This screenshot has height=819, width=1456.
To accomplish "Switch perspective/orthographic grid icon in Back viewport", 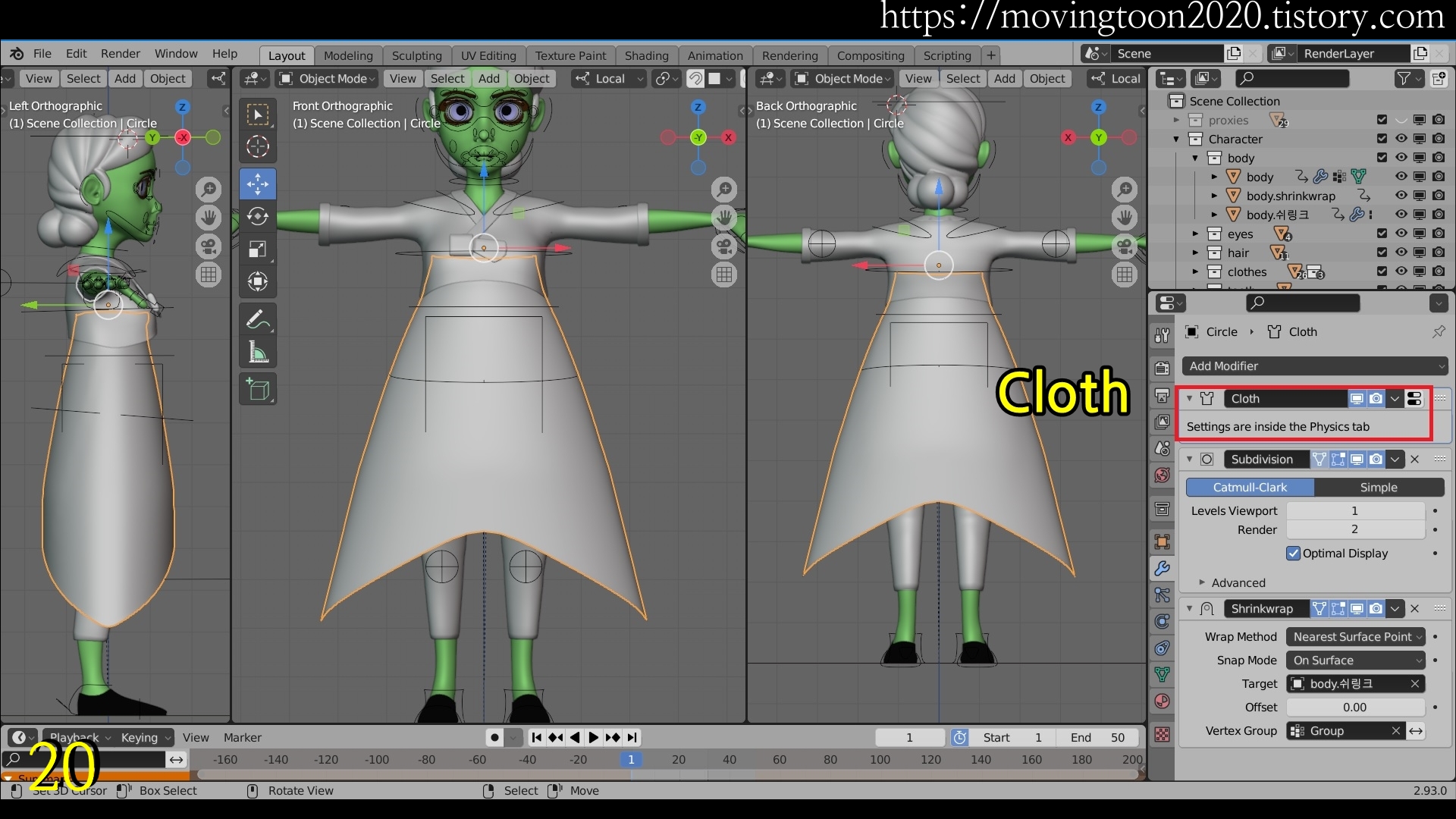I will click(x=1125, y=275).
